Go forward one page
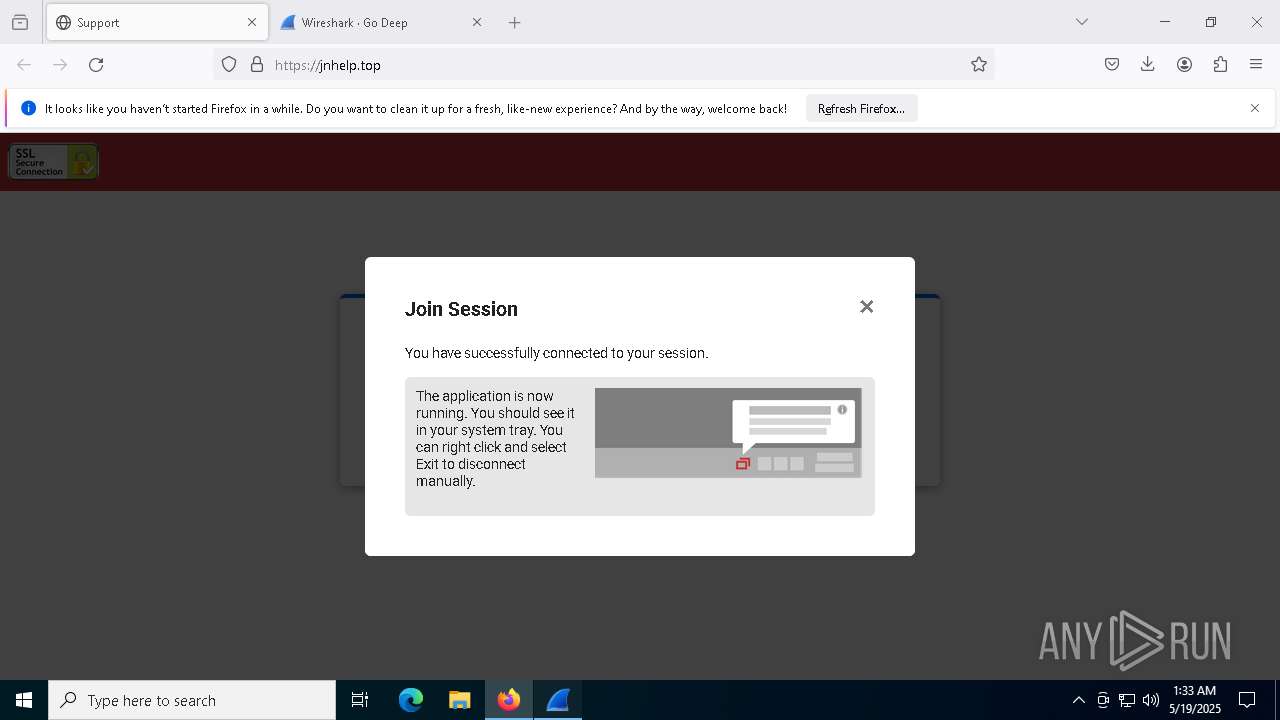Image resolution: width=1280 pixels, height=720 pixels. [x=60, y=65]
